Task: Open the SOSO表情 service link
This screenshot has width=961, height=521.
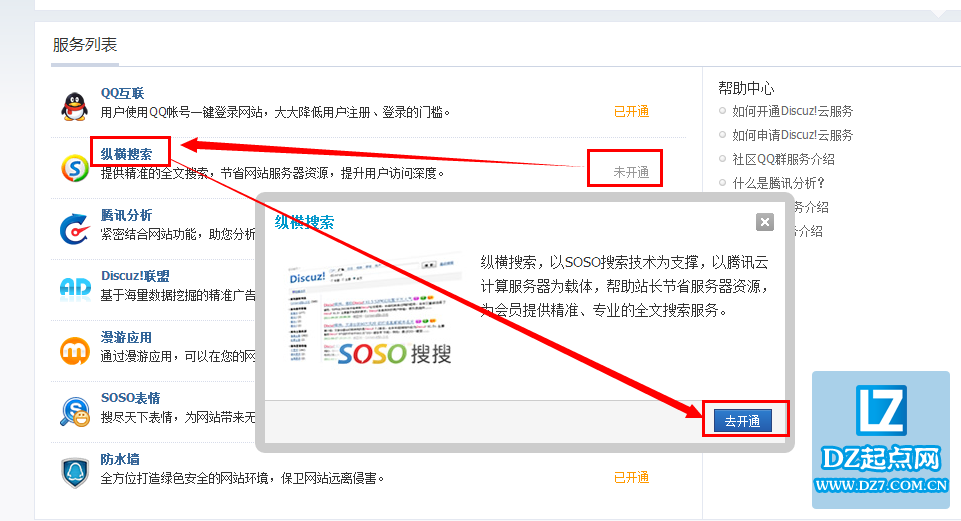Action: tap(131, 398)
